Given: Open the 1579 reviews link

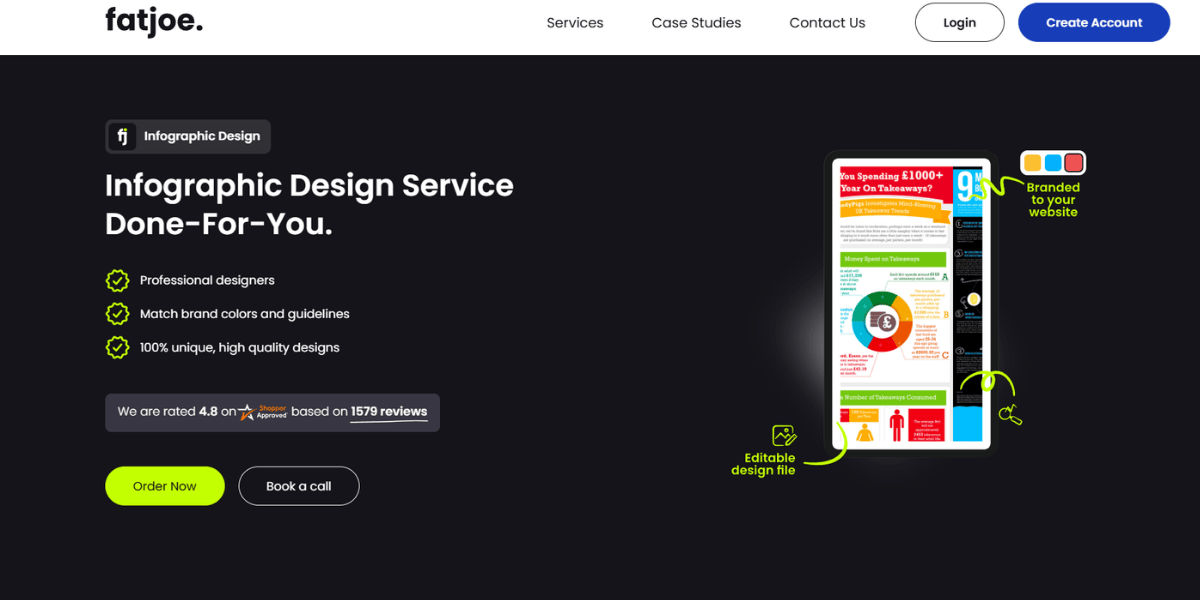Looking at the screenshot, I should [x=389, y=412].
